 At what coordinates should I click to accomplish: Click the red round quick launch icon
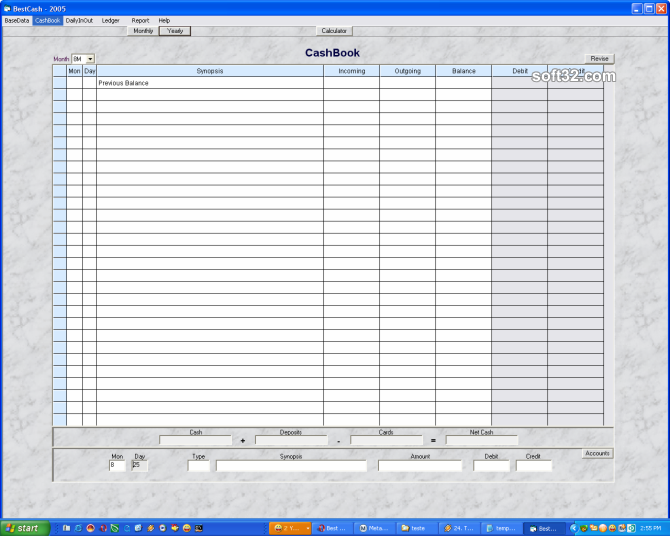click(x=91, y=528)
